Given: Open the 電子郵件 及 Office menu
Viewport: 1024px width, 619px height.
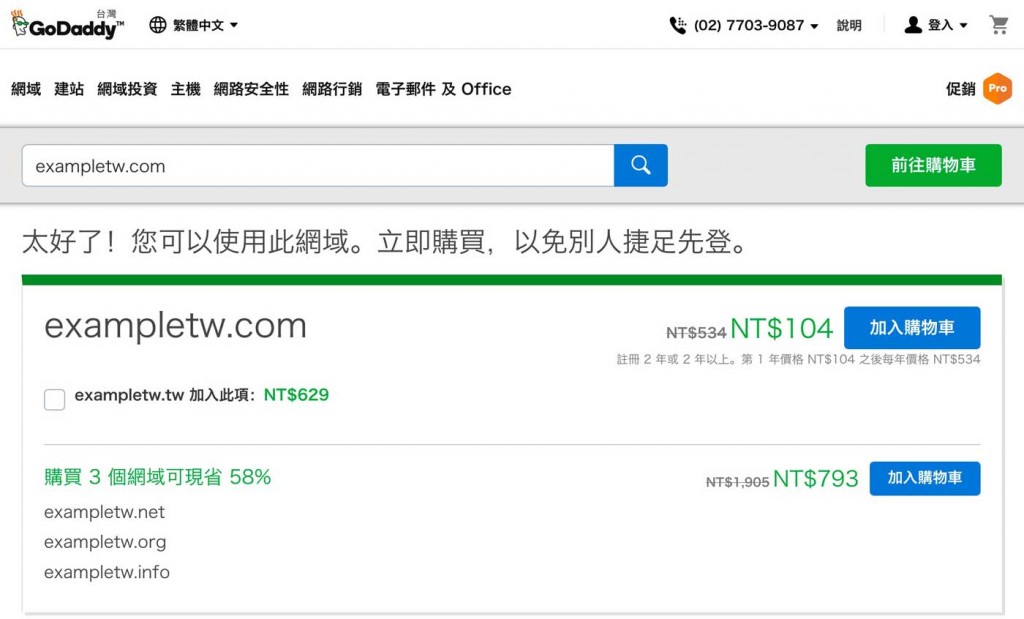Looking at the screenshot, I should coord(443,89).
